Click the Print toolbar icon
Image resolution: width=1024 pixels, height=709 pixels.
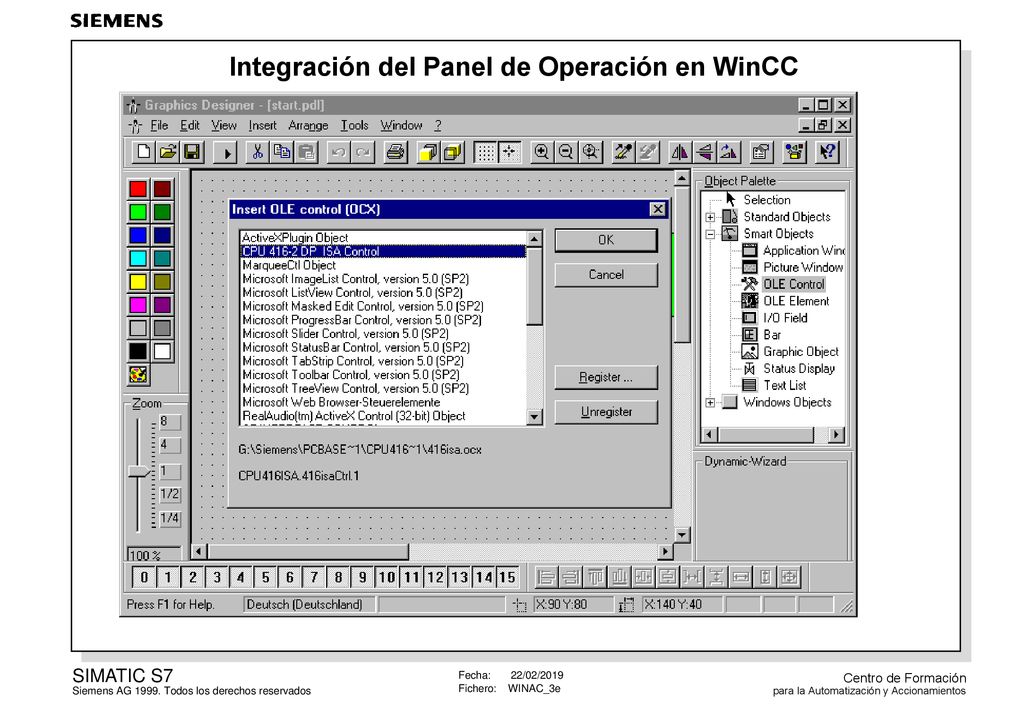click(x=394, y=152)
